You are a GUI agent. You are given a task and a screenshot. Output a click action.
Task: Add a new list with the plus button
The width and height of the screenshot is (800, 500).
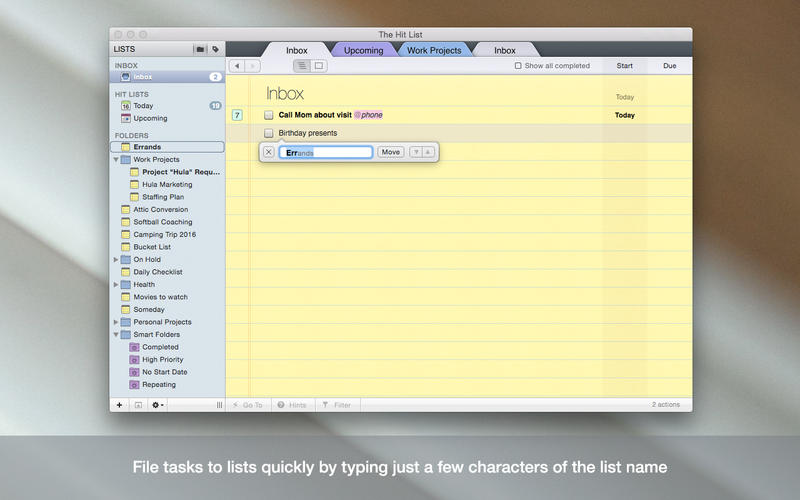click(x=119, y=405)
